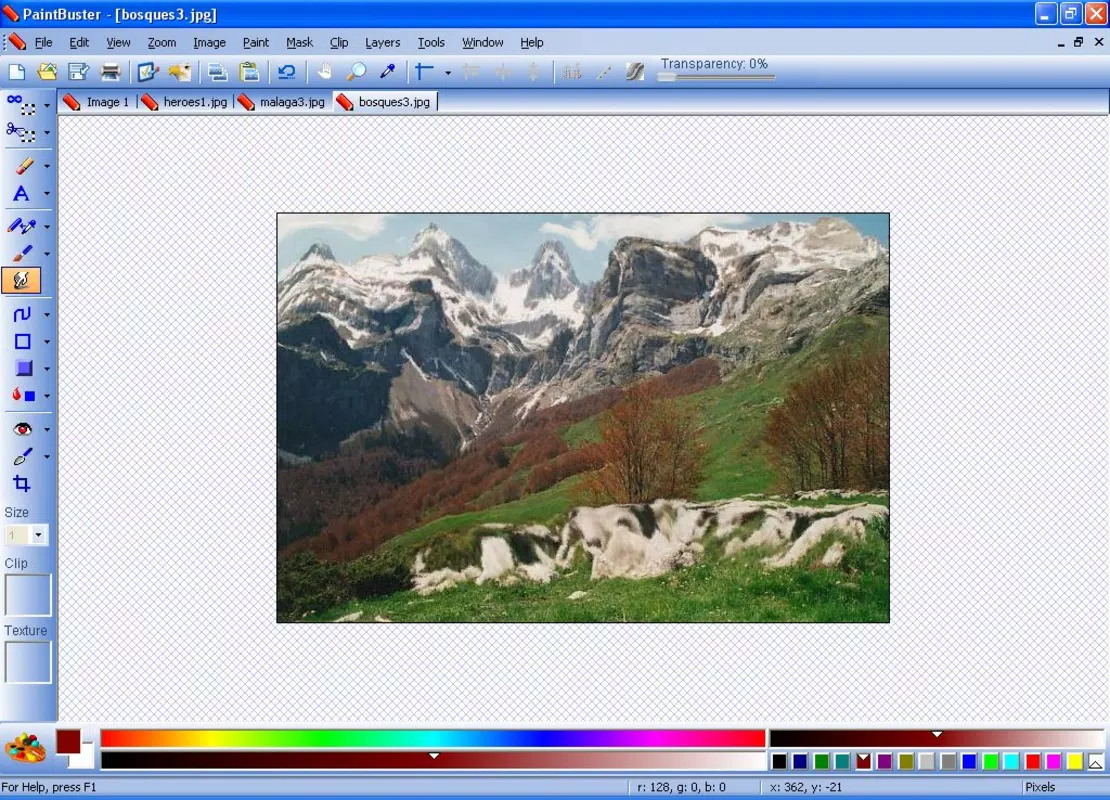
Task: Select the Red-eye removal tool
Action: (23, 429)
